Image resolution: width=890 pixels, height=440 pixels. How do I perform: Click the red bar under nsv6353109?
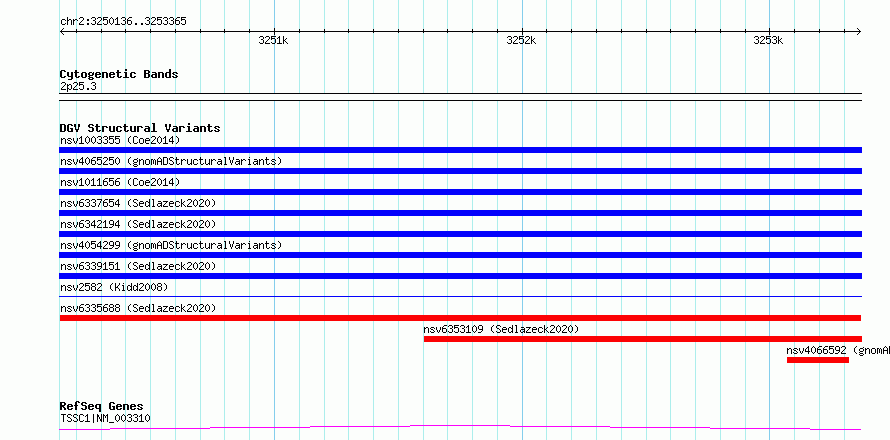[643, 339]
